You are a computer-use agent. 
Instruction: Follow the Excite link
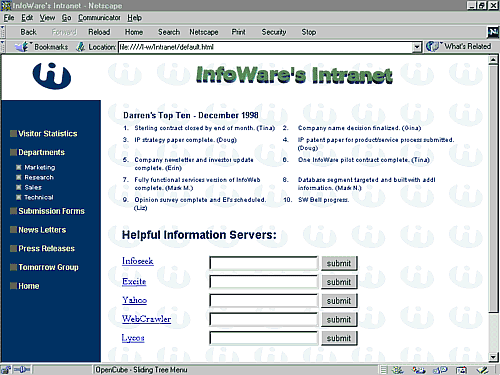pyautogui.click(x=134, y=281)
